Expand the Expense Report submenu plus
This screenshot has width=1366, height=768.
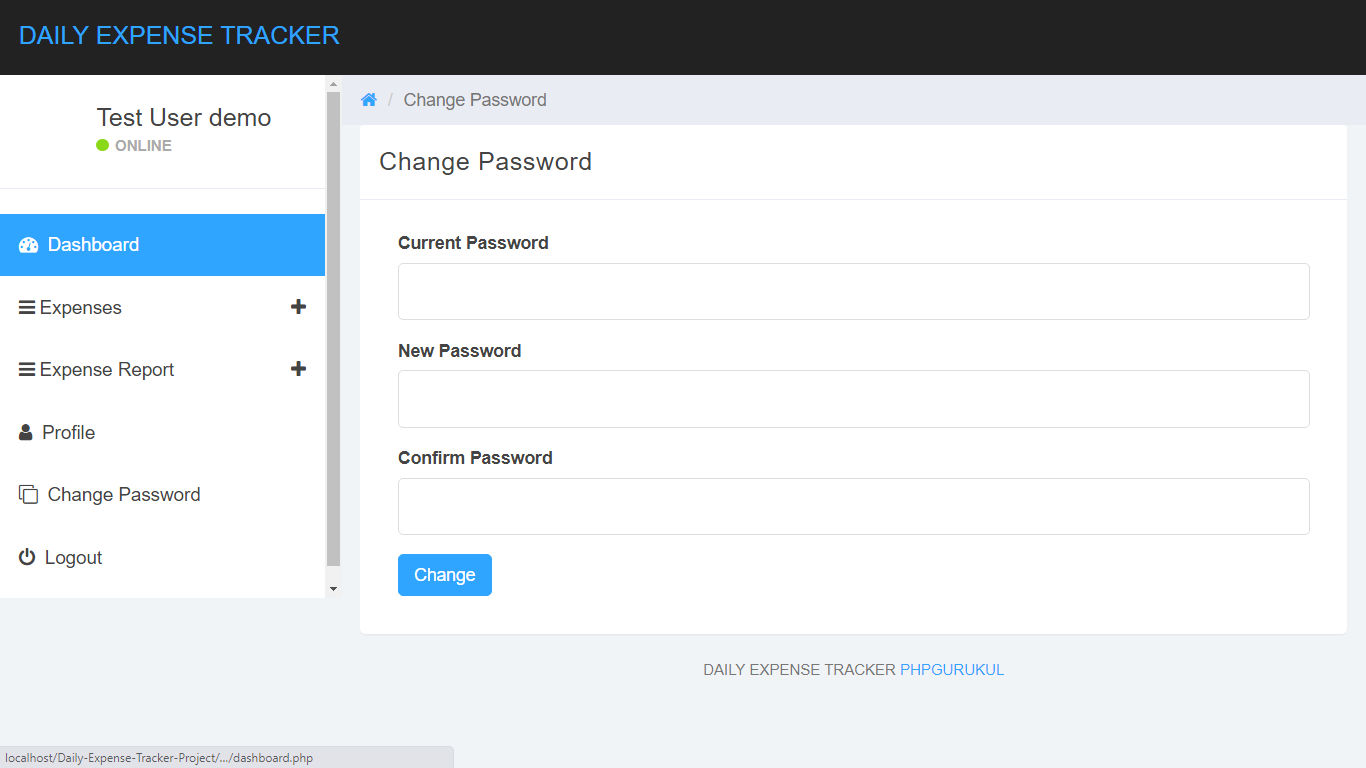tap(298, 369)
